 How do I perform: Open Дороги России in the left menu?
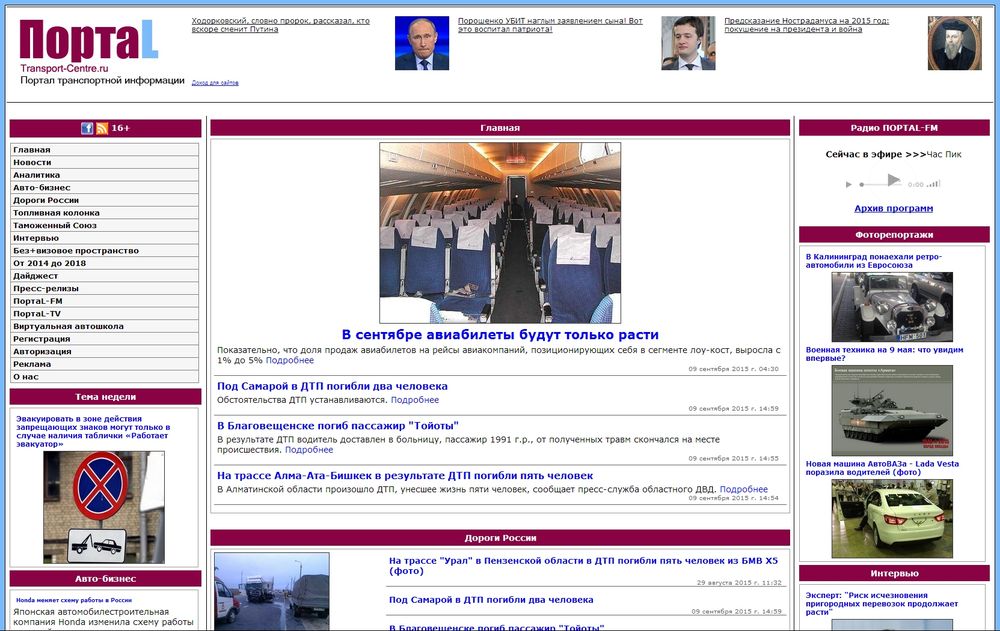105,200
